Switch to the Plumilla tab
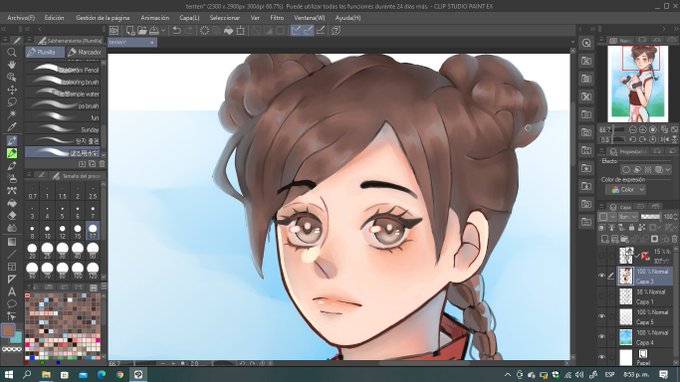This screenshot has height=382, width=680. pyautogui.click(x=45, y=52)
